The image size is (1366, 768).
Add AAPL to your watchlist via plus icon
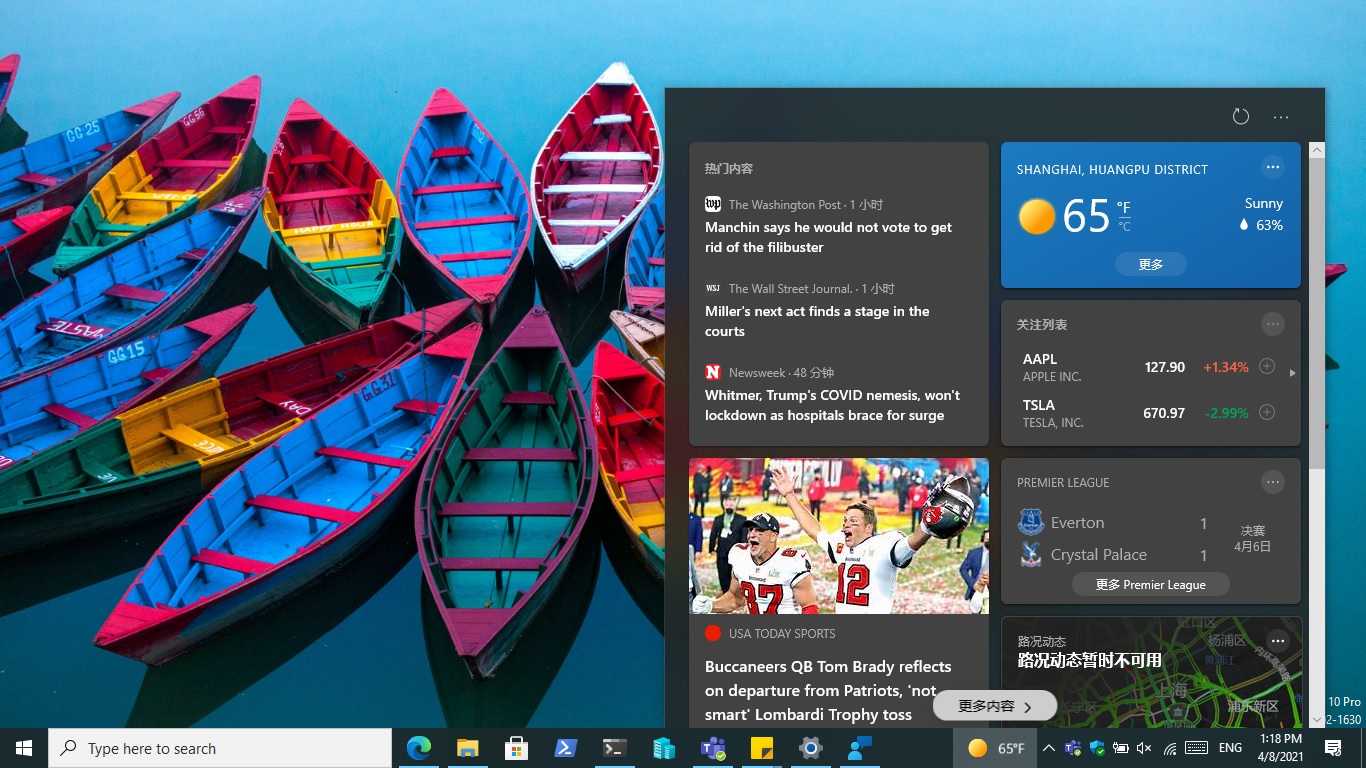[1266, 366]
